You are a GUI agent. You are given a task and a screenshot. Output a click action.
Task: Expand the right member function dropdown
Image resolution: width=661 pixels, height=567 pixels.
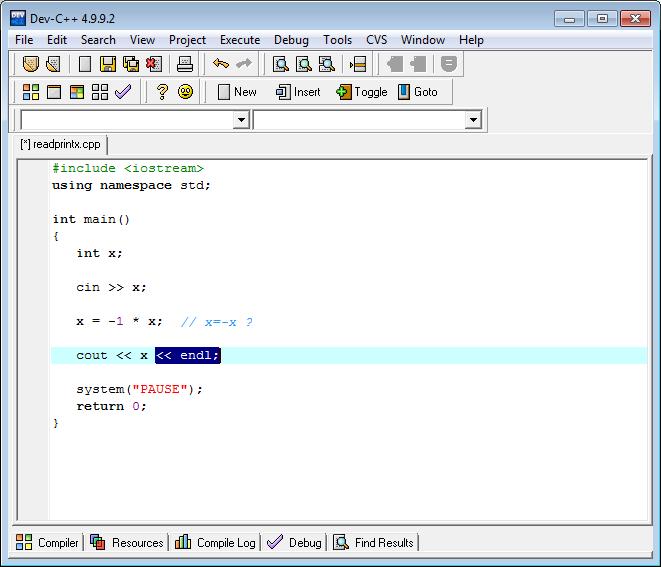[473, 120]
